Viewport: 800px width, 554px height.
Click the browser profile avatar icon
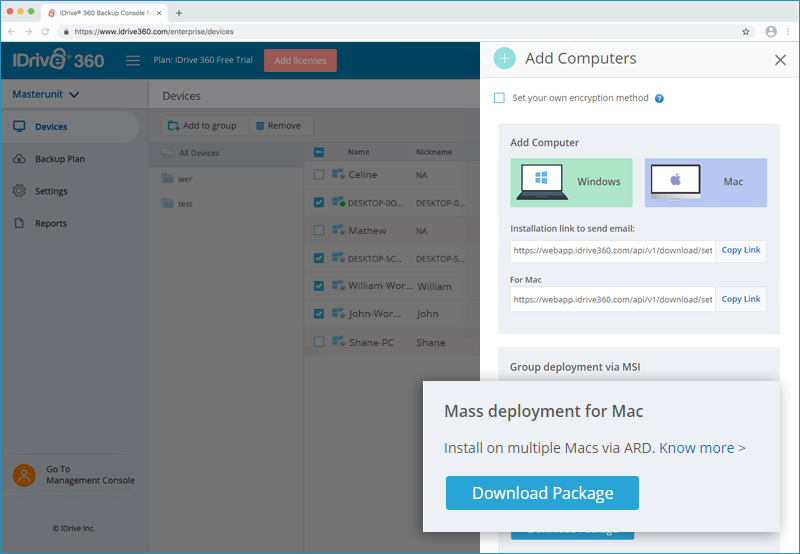[x=771, y=32]
